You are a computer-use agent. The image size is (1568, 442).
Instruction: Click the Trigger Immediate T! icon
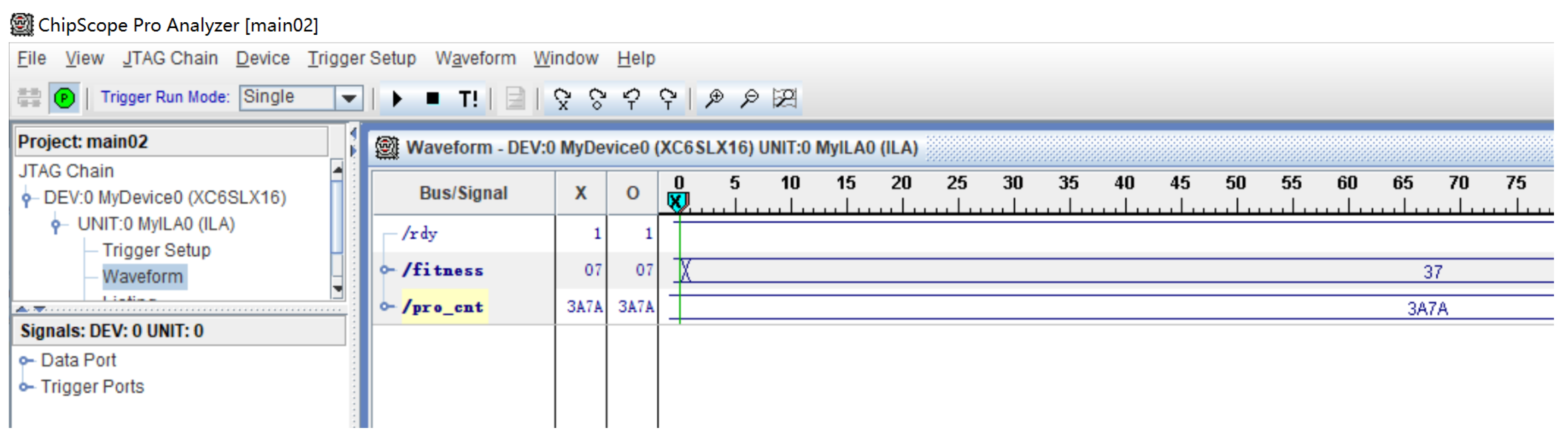468,98
